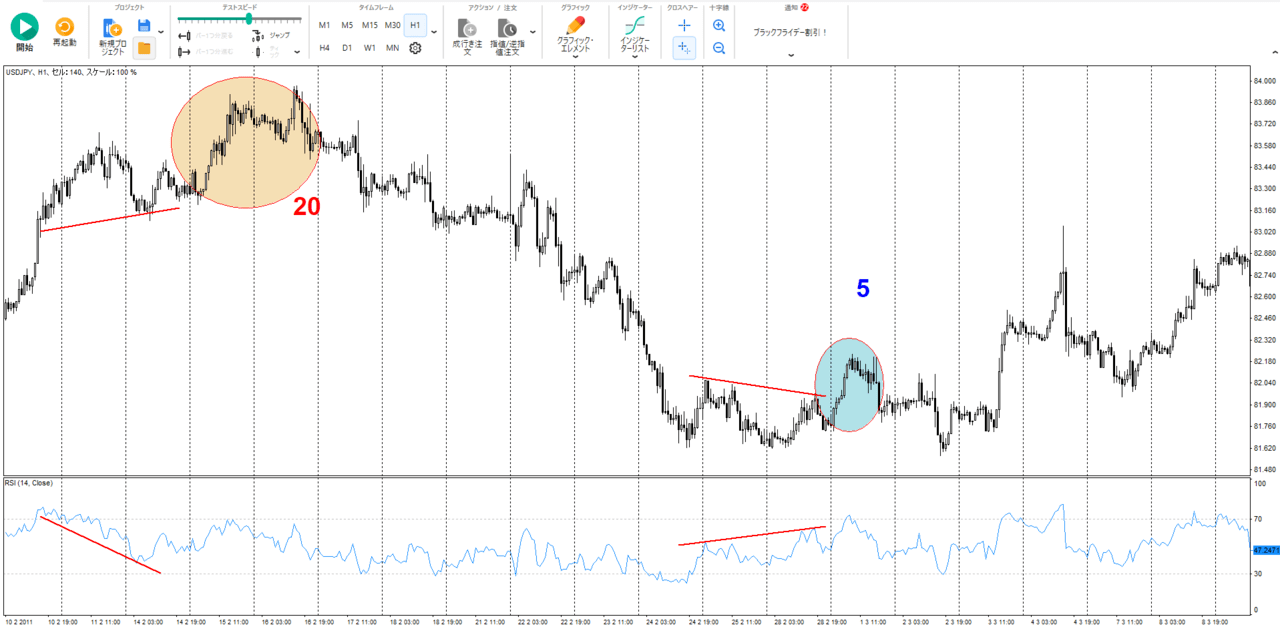
Task: Switch timeframe to D1
Action: (x=347, y=47)
